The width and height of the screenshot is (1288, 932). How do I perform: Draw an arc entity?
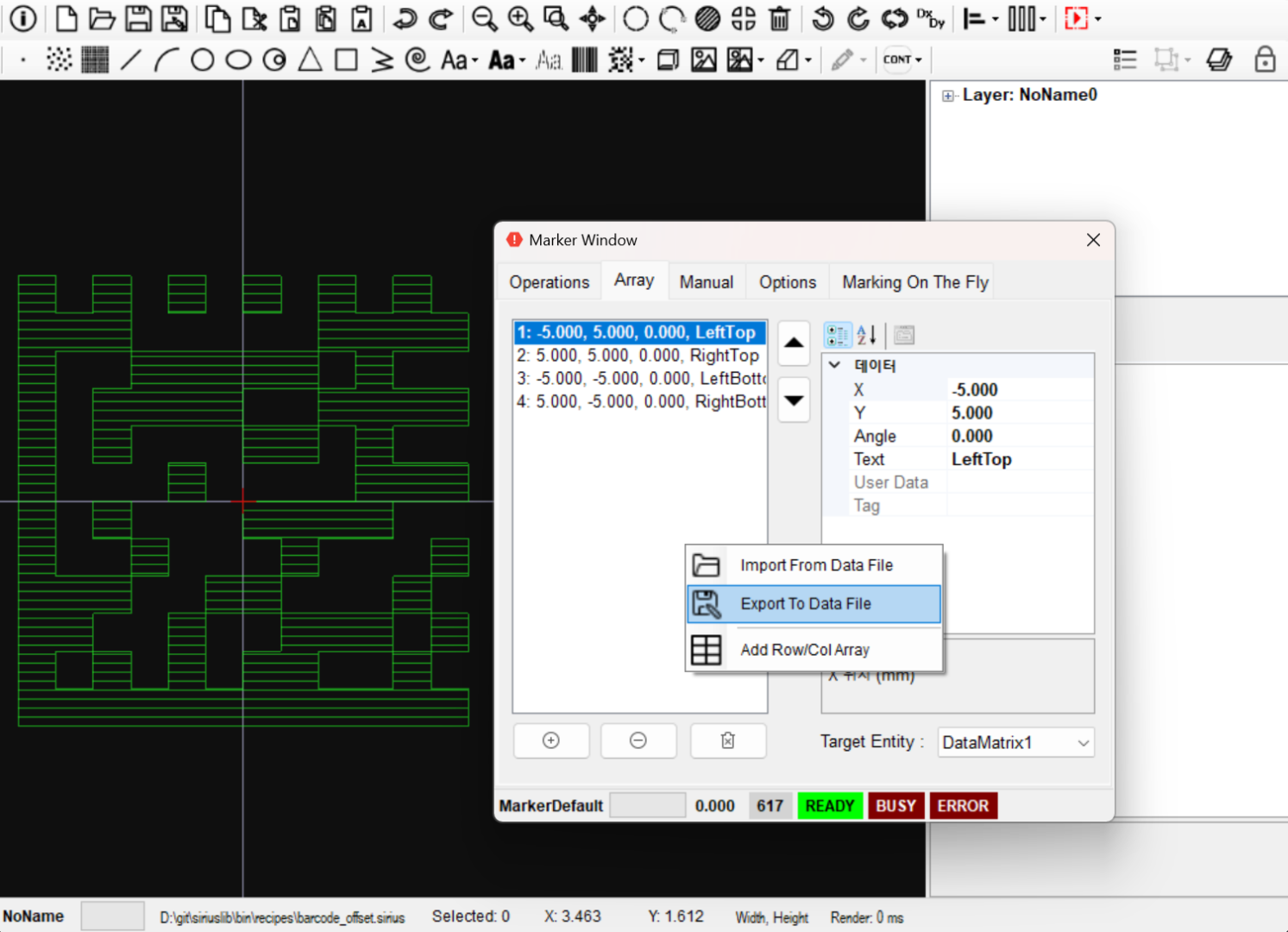click(x=166, y=60)
